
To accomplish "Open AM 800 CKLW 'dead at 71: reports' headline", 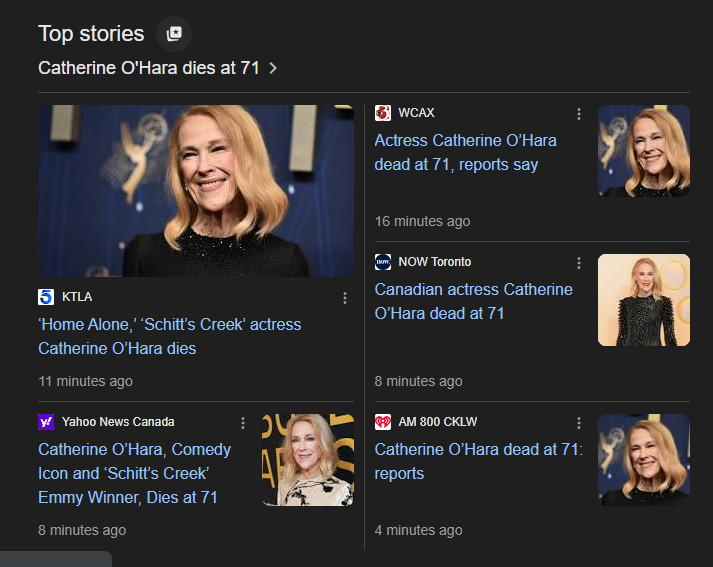I will [x=478, y=461].
